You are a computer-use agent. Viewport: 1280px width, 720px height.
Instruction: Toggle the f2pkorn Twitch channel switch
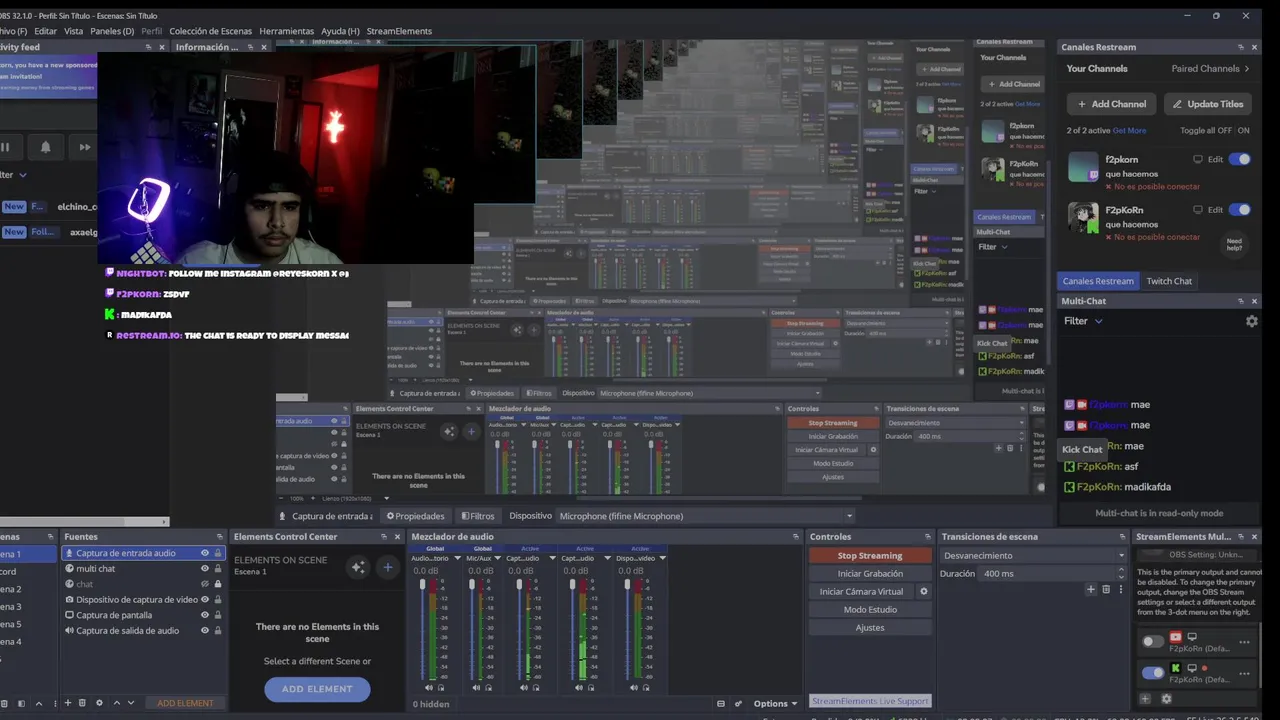pos(1240,159)
